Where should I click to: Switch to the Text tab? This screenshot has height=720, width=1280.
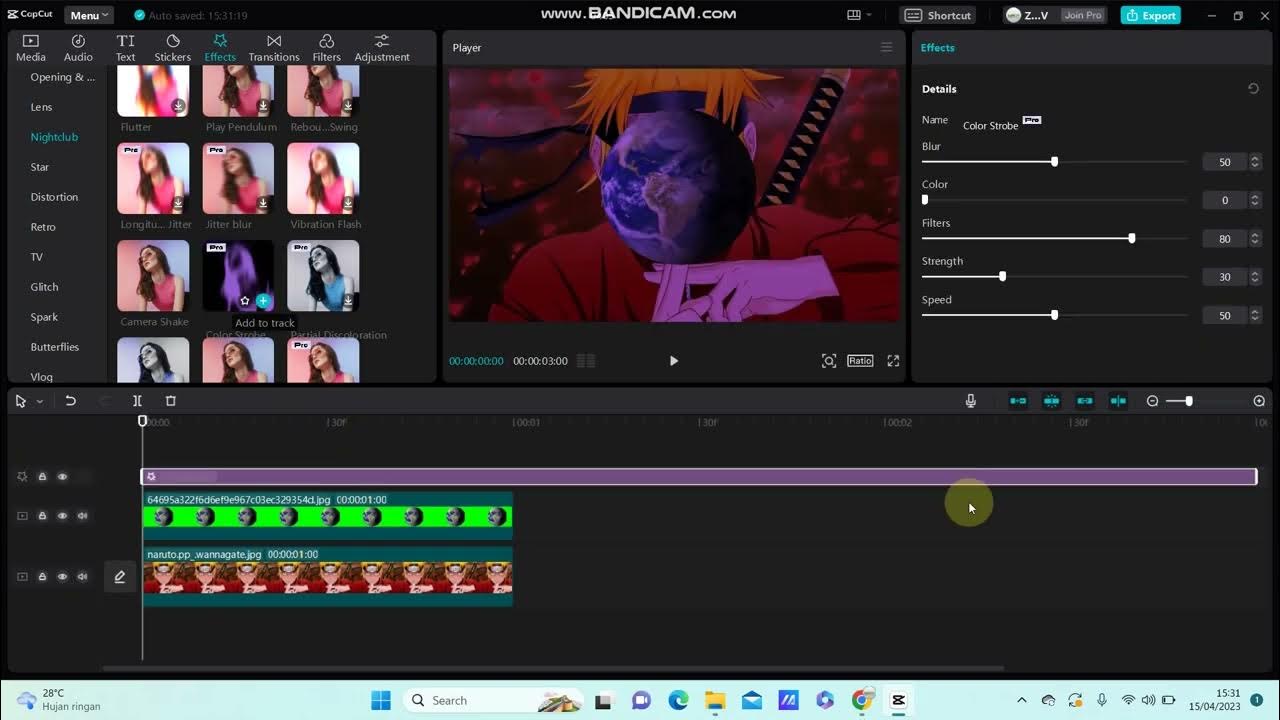tap(125, 47)
